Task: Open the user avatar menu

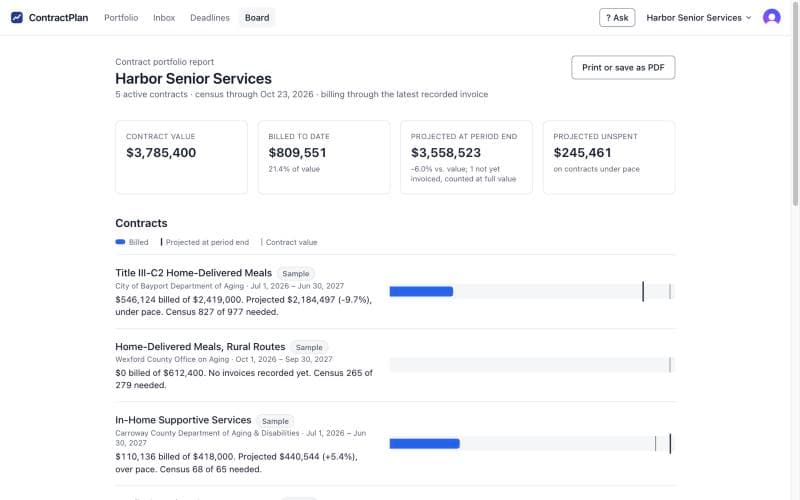Action: click(x=771, y=17)
